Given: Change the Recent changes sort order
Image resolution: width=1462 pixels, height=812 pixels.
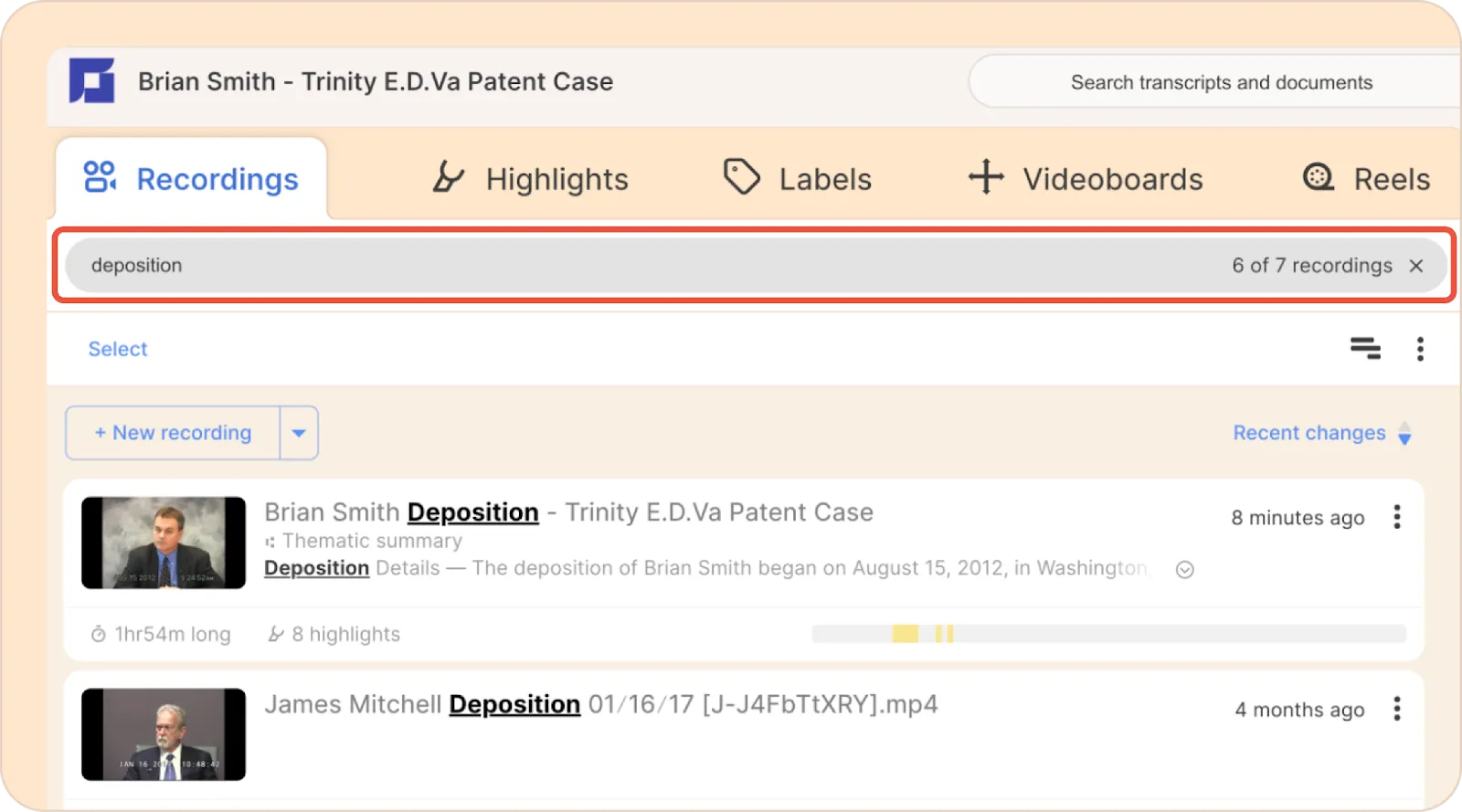Looking at the screenshot, I should point(1322,433).
